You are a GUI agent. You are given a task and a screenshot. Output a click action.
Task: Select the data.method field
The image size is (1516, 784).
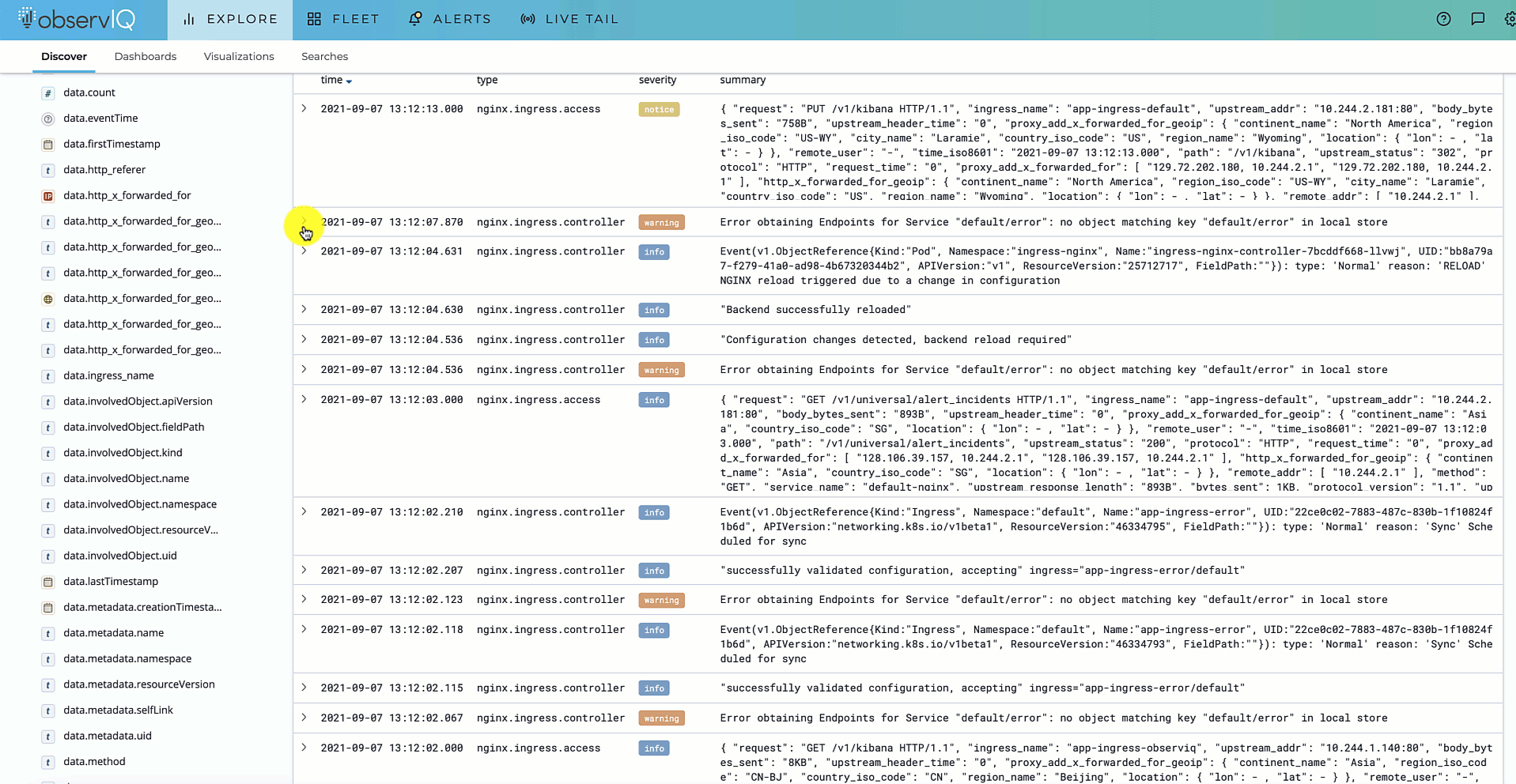click(94, 761)
